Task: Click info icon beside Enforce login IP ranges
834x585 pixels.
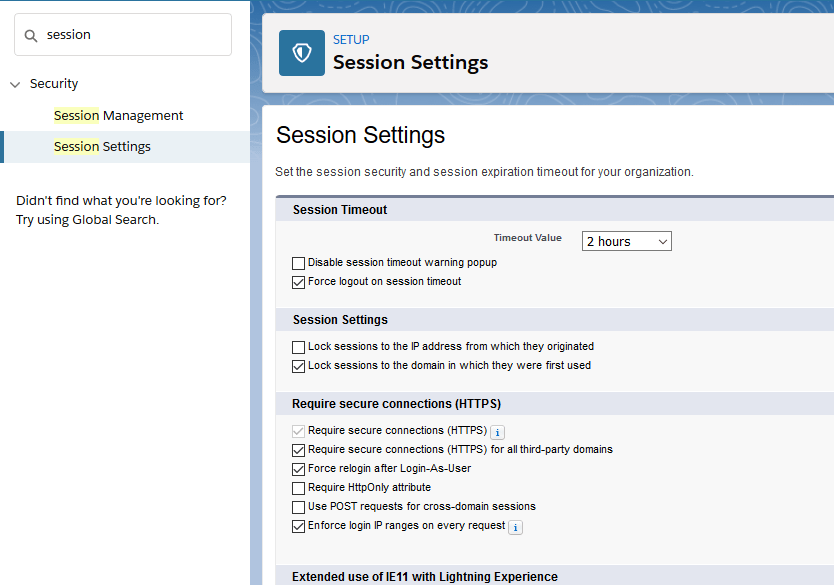Action: point(516,527)
